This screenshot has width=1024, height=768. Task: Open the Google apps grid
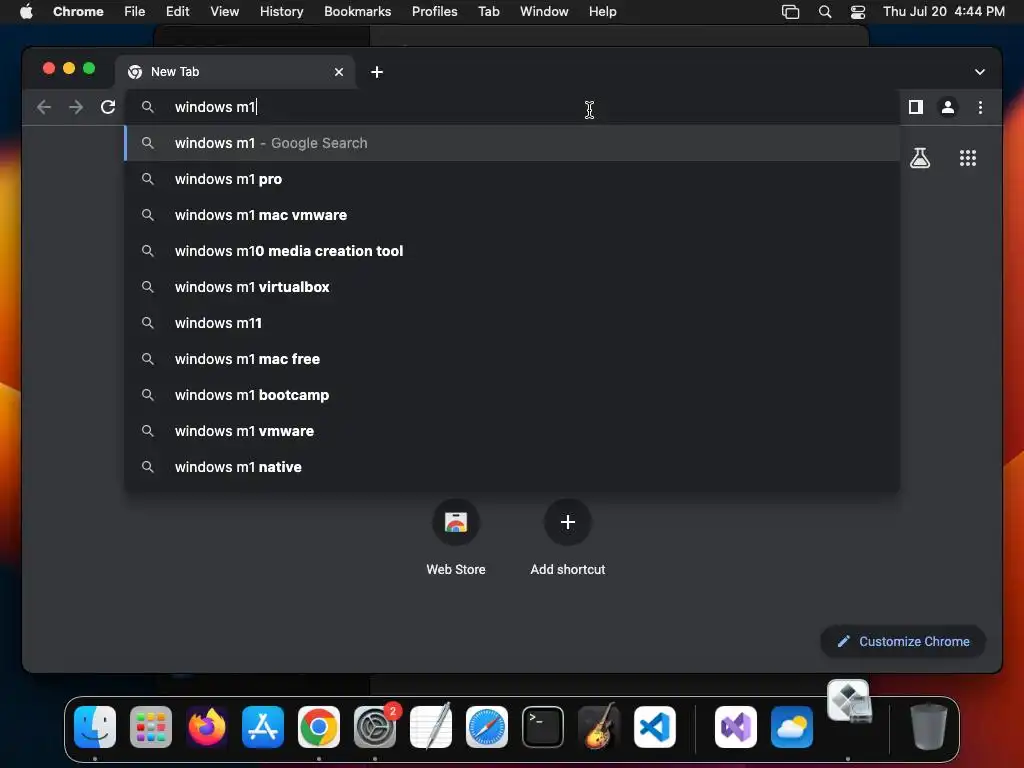[x=967, y=158]
